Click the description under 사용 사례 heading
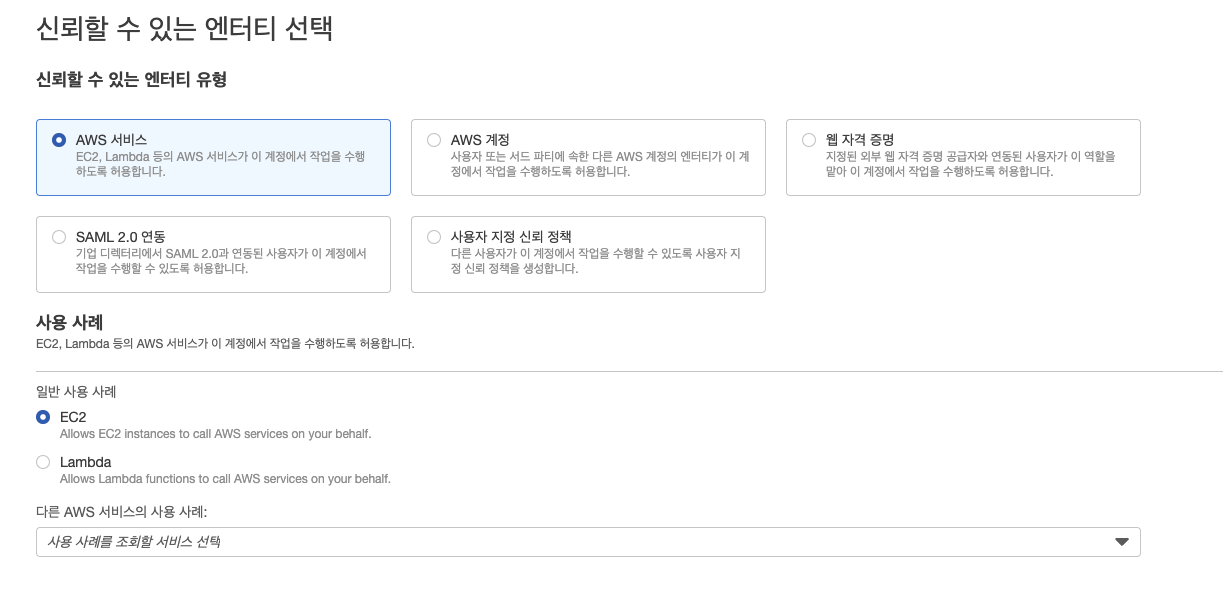This screenshot has height=612, width=1223. click(225, 343)
